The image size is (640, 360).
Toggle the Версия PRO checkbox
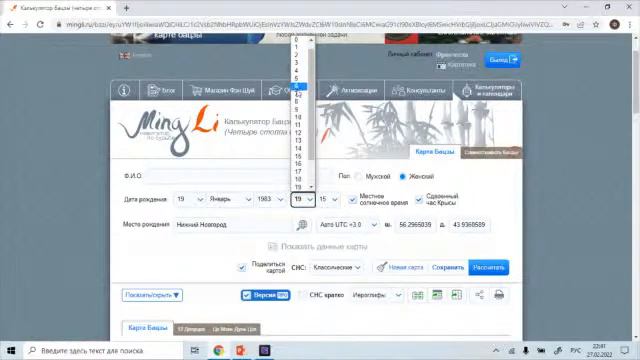[247, 295]
